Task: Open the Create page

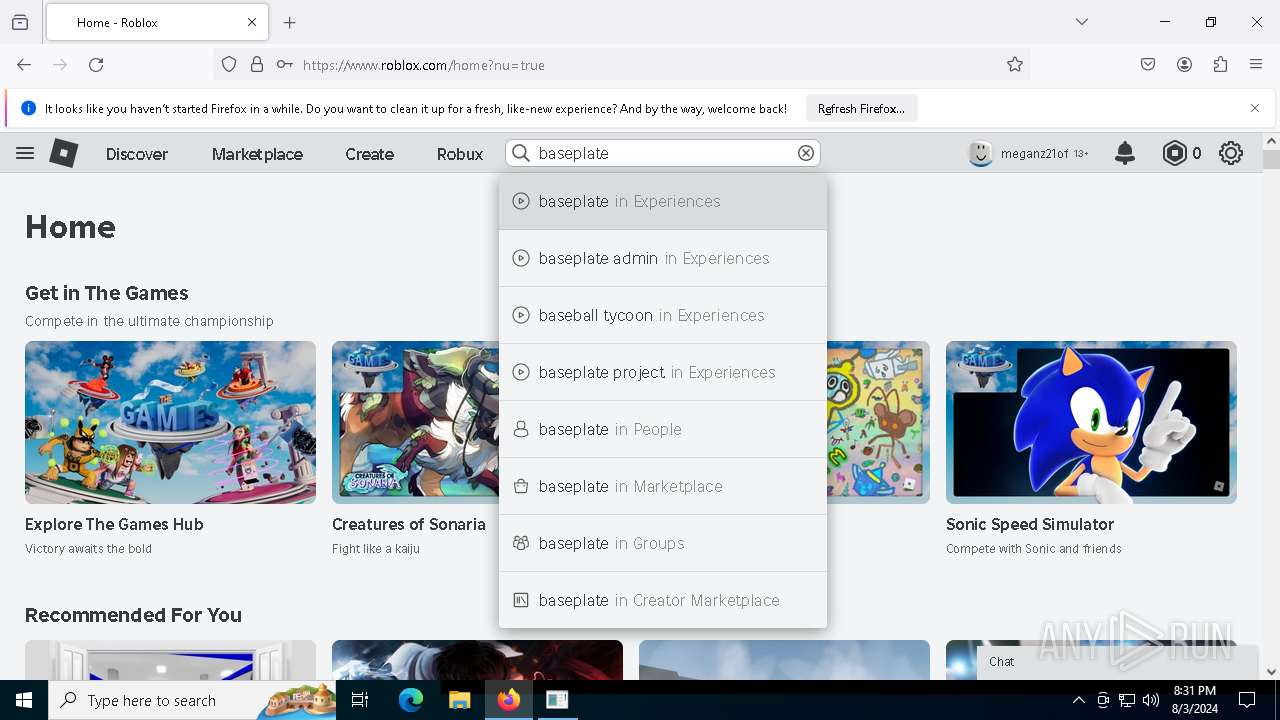Action: pyautogui.click(x=369, y=154)
